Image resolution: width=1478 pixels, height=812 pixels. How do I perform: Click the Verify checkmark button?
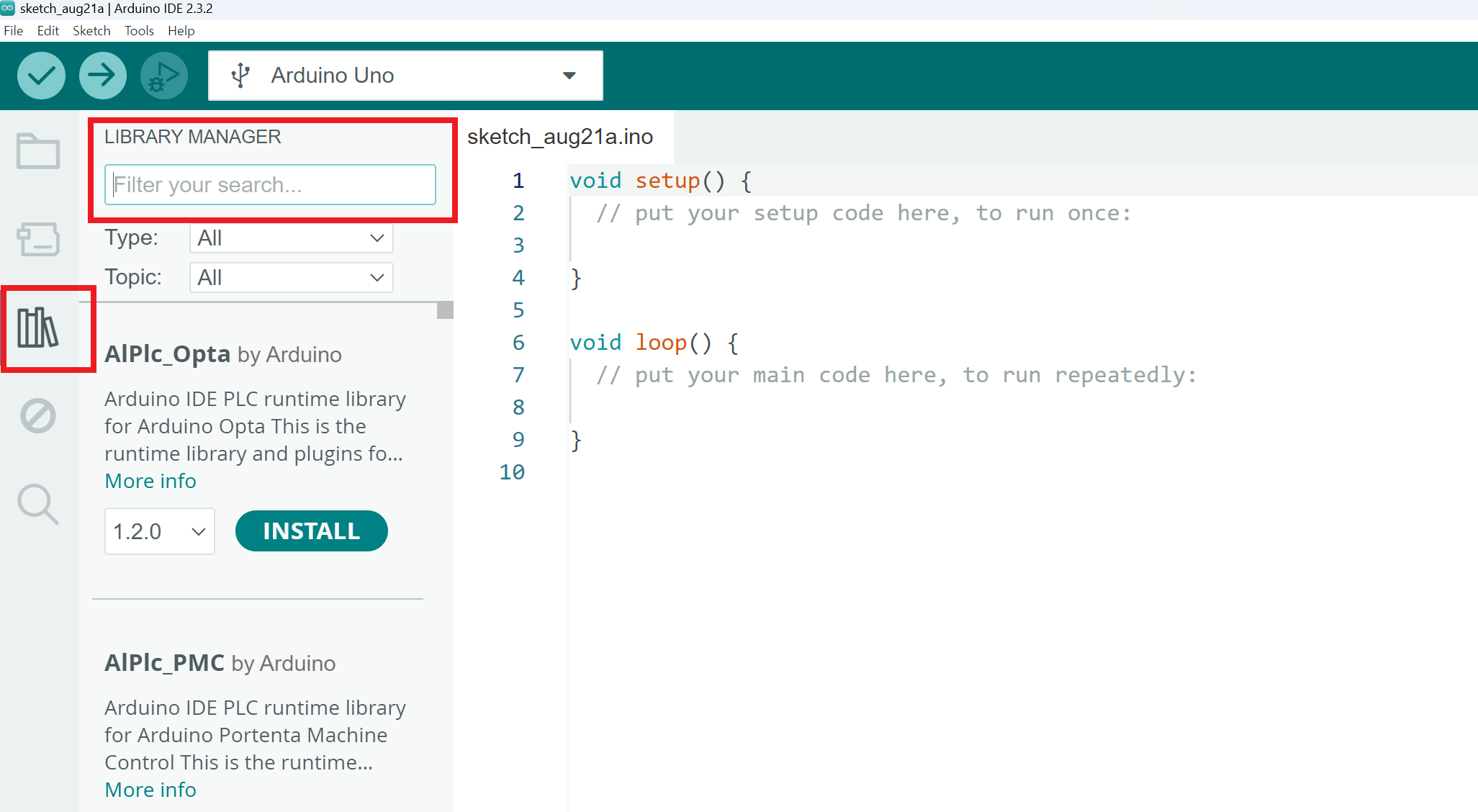coord(41,76)
